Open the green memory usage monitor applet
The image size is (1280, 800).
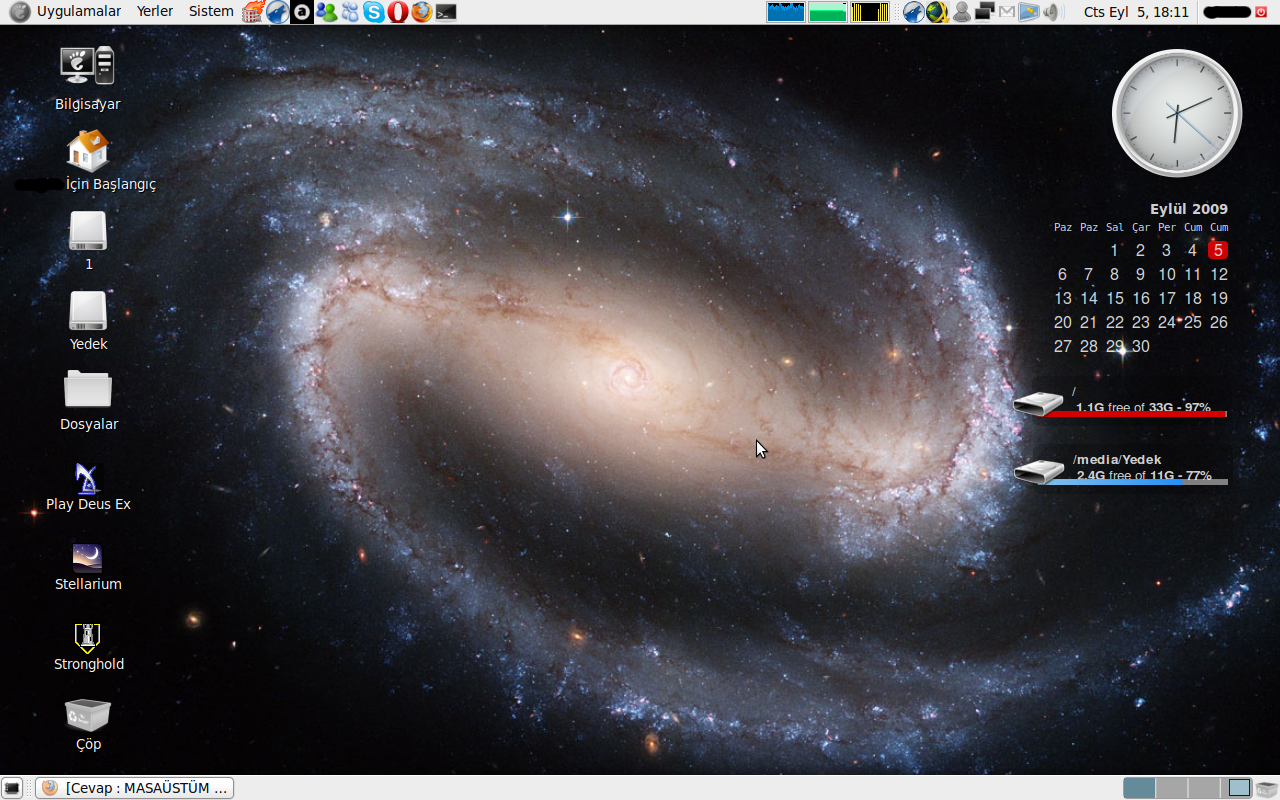(x=828, y=12)
